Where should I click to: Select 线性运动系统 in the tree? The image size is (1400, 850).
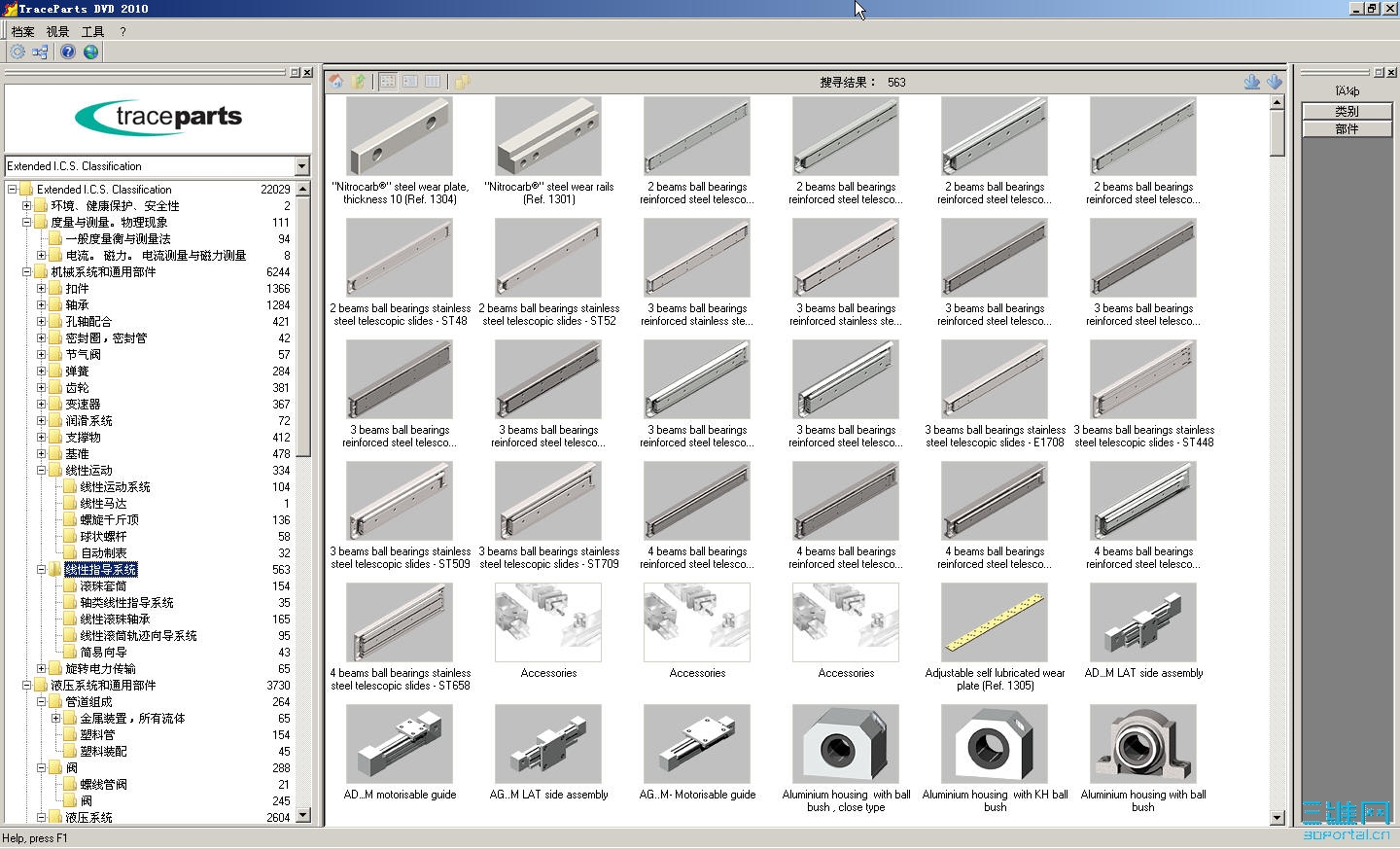(x=115, y=487)
